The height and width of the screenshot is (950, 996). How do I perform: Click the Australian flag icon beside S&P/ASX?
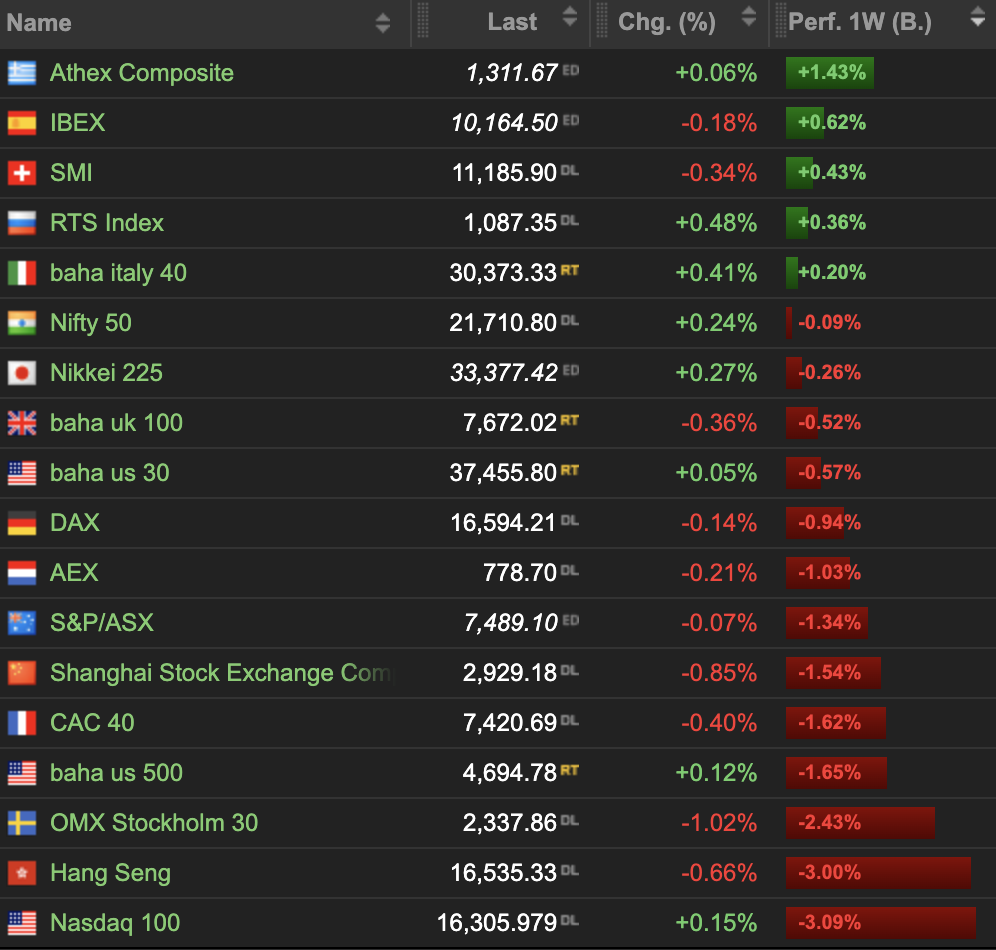tap(22, 623)
